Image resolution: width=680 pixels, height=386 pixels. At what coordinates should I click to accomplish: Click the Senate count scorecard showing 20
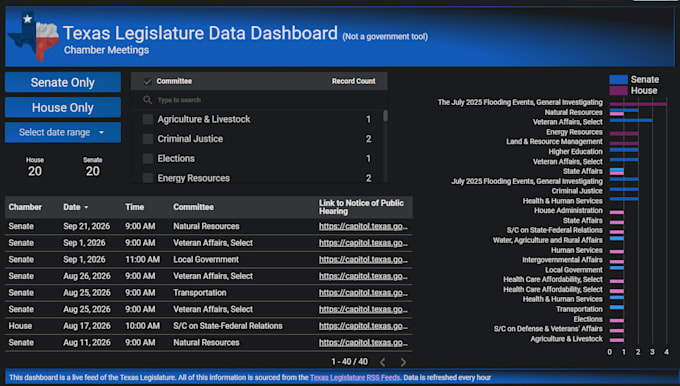point(92,167)
